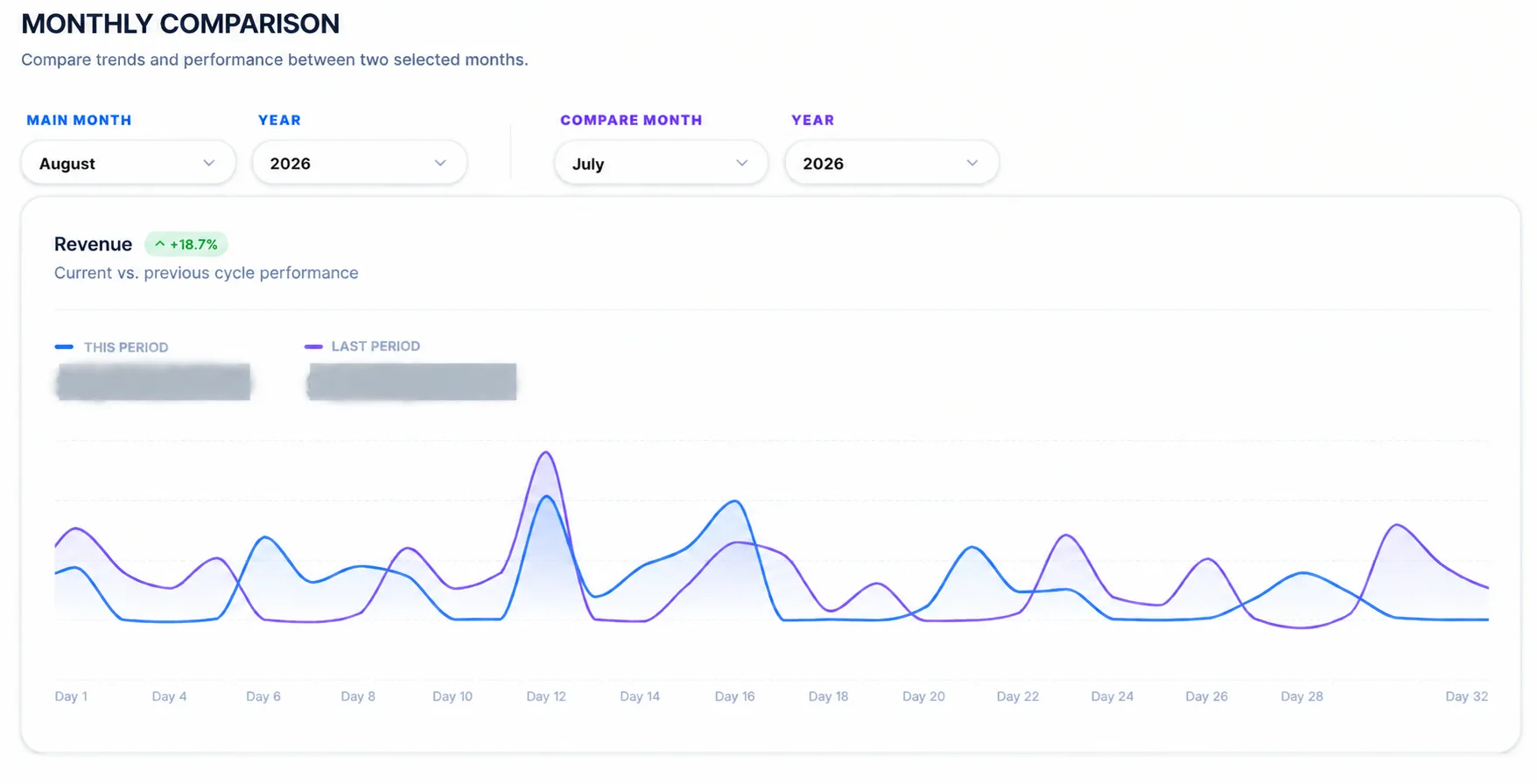Click the blue THIS PERIOD legend color marker

coord(64,347)
